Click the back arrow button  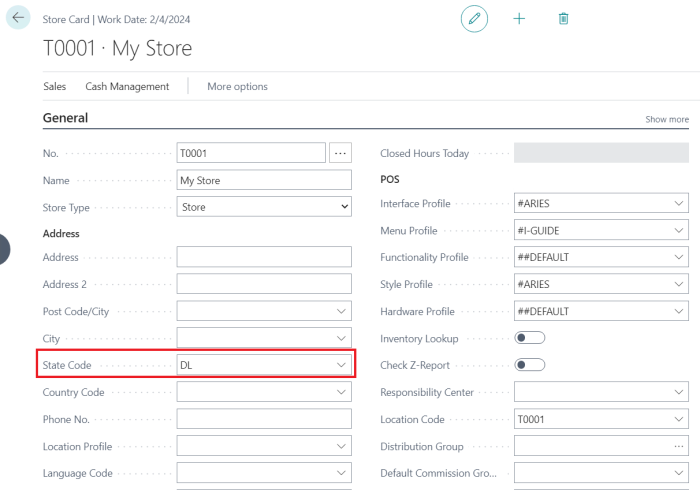point(18,19)
